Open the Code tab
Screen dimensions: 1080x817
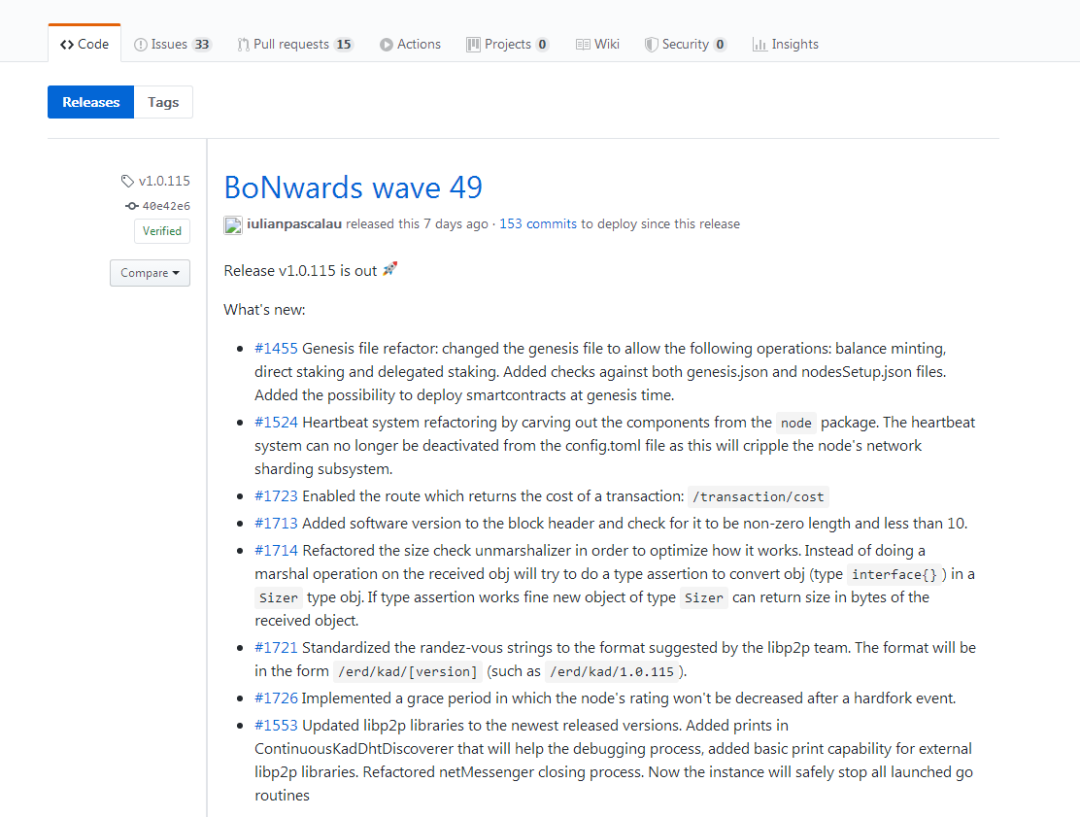(84, 44)
